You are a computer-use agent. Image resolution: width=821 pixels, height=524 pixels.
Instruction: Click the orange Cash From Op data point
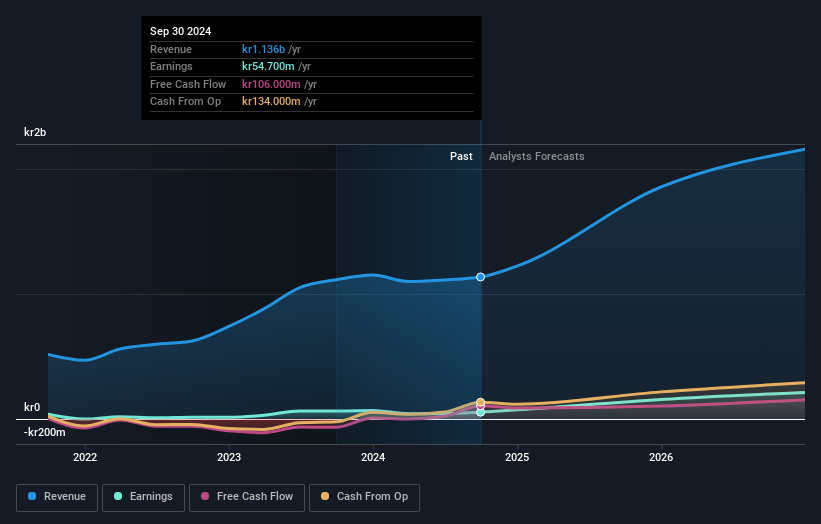pyautogui.click(x=480, y=402)
